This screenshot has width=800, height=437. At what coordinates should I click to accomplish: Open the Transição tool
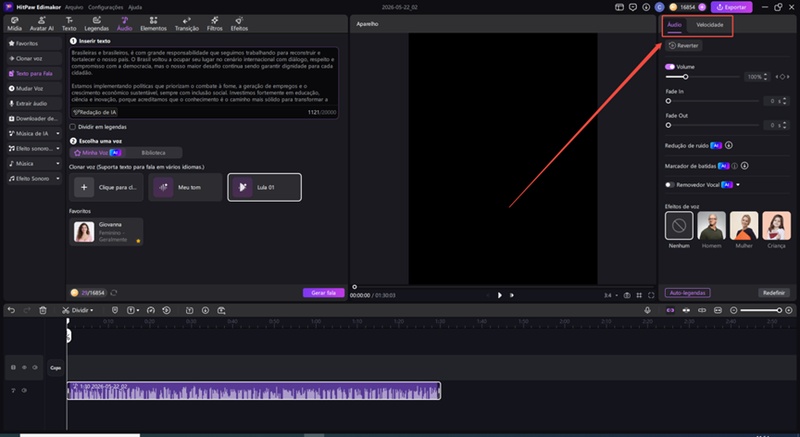pyautogui.click(x=187, y=24)
